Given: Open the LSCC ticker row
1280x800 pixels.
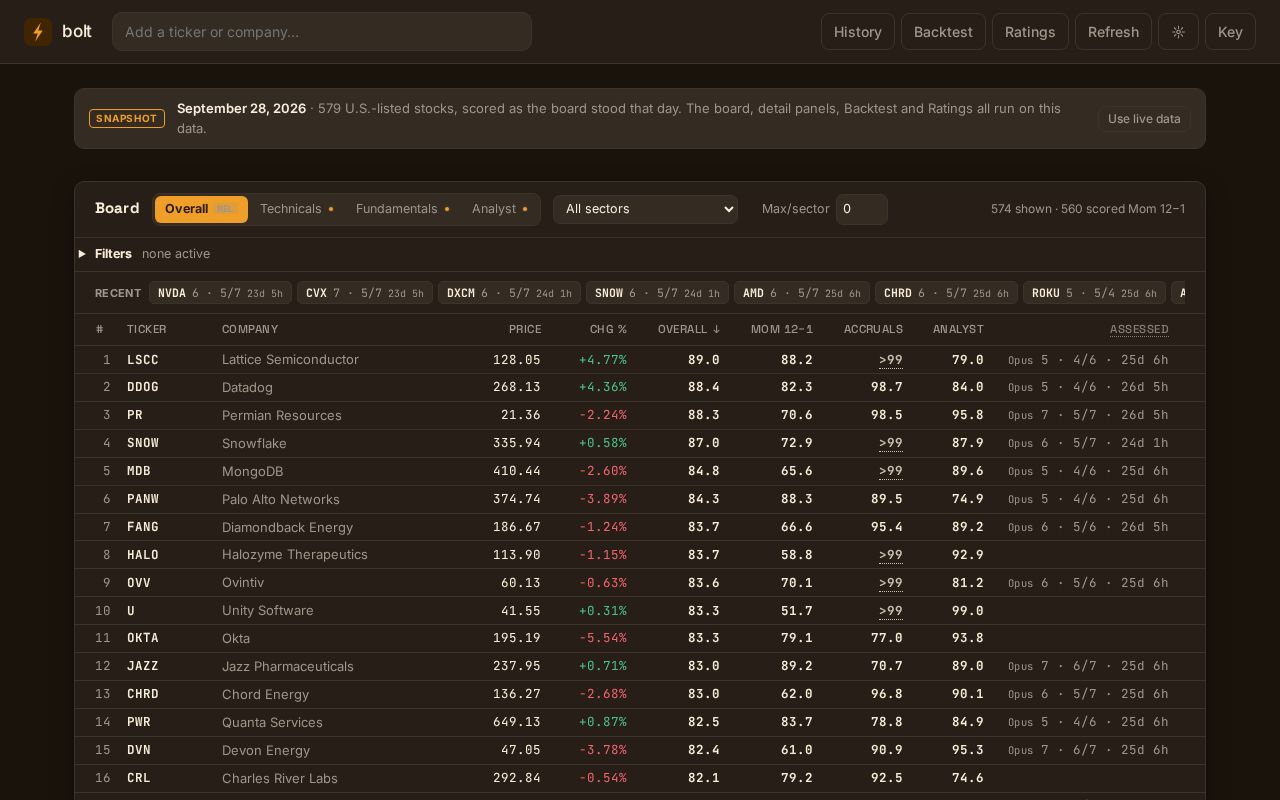Looking at the screenshot, I should point(640,360).
